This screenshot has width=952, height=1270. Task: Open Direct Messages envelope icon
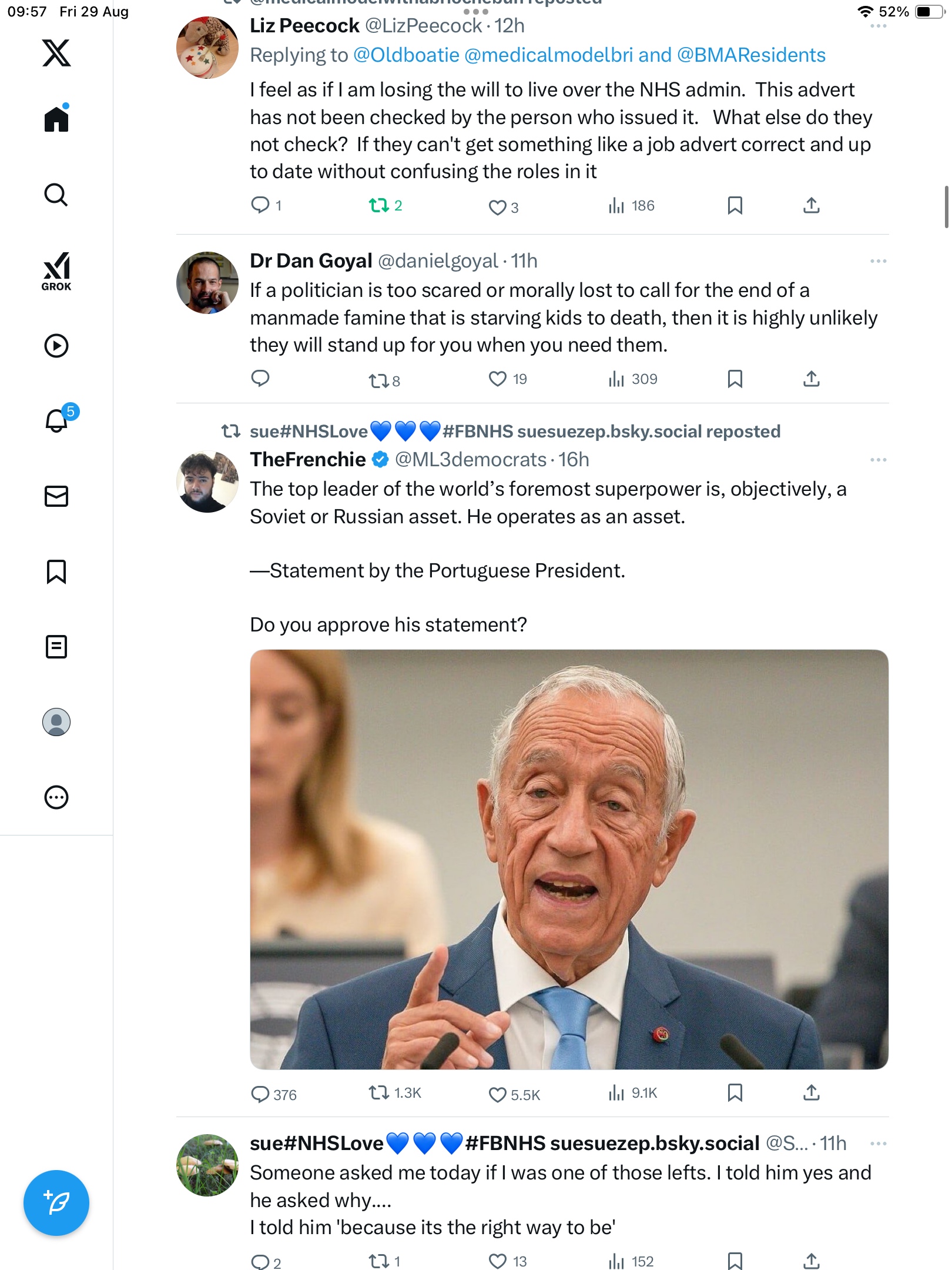56,496
